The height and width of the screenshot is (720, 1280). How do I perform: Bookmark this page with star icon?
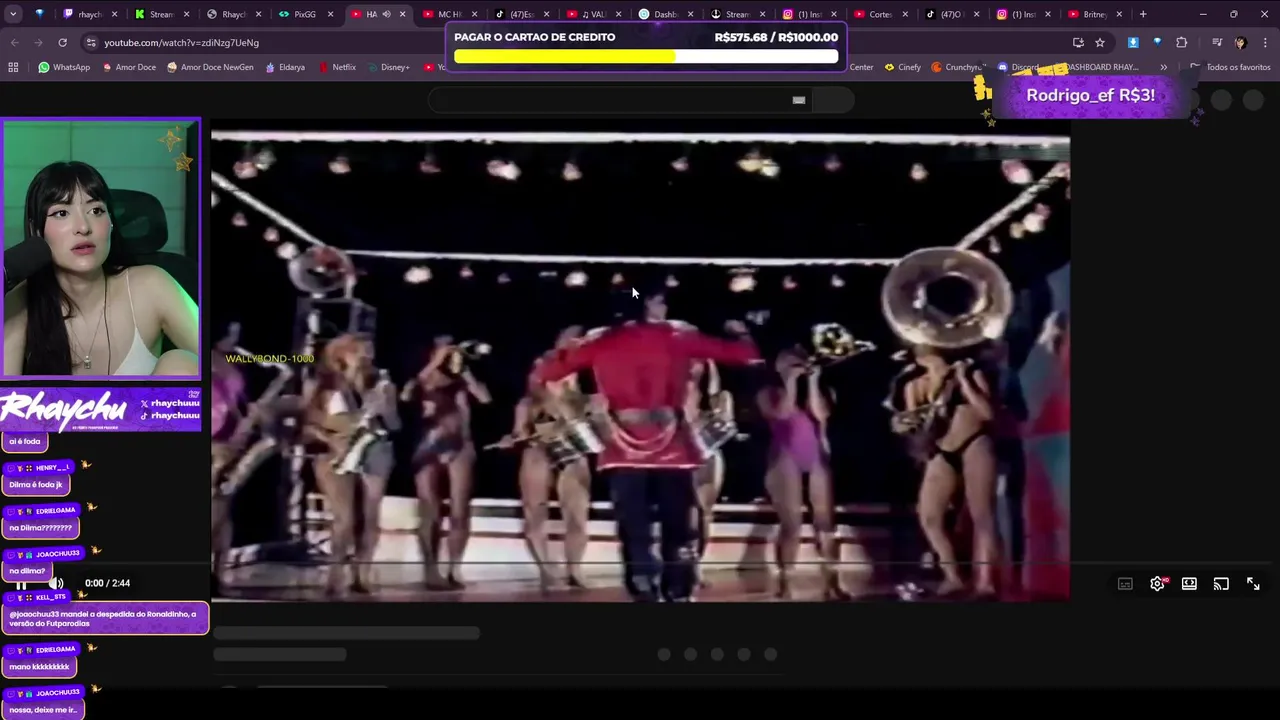1100,42
